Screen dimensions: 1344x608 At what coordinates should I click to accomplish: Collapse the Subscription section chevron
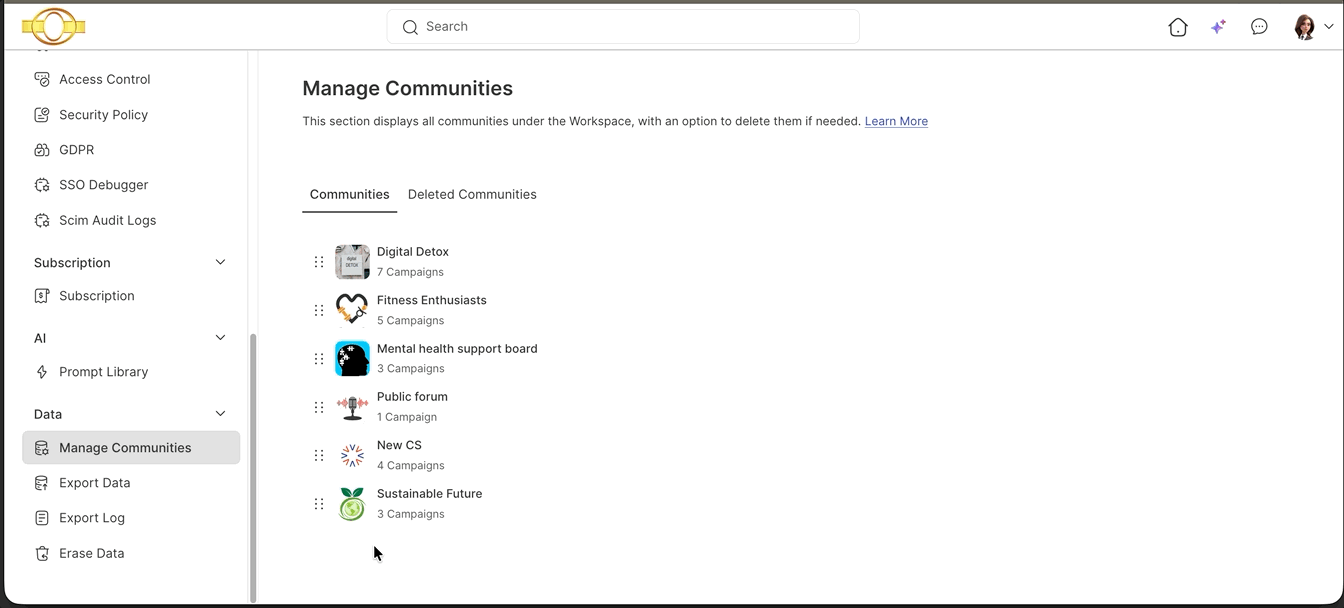pyautogui.click(x=221, y=262)
